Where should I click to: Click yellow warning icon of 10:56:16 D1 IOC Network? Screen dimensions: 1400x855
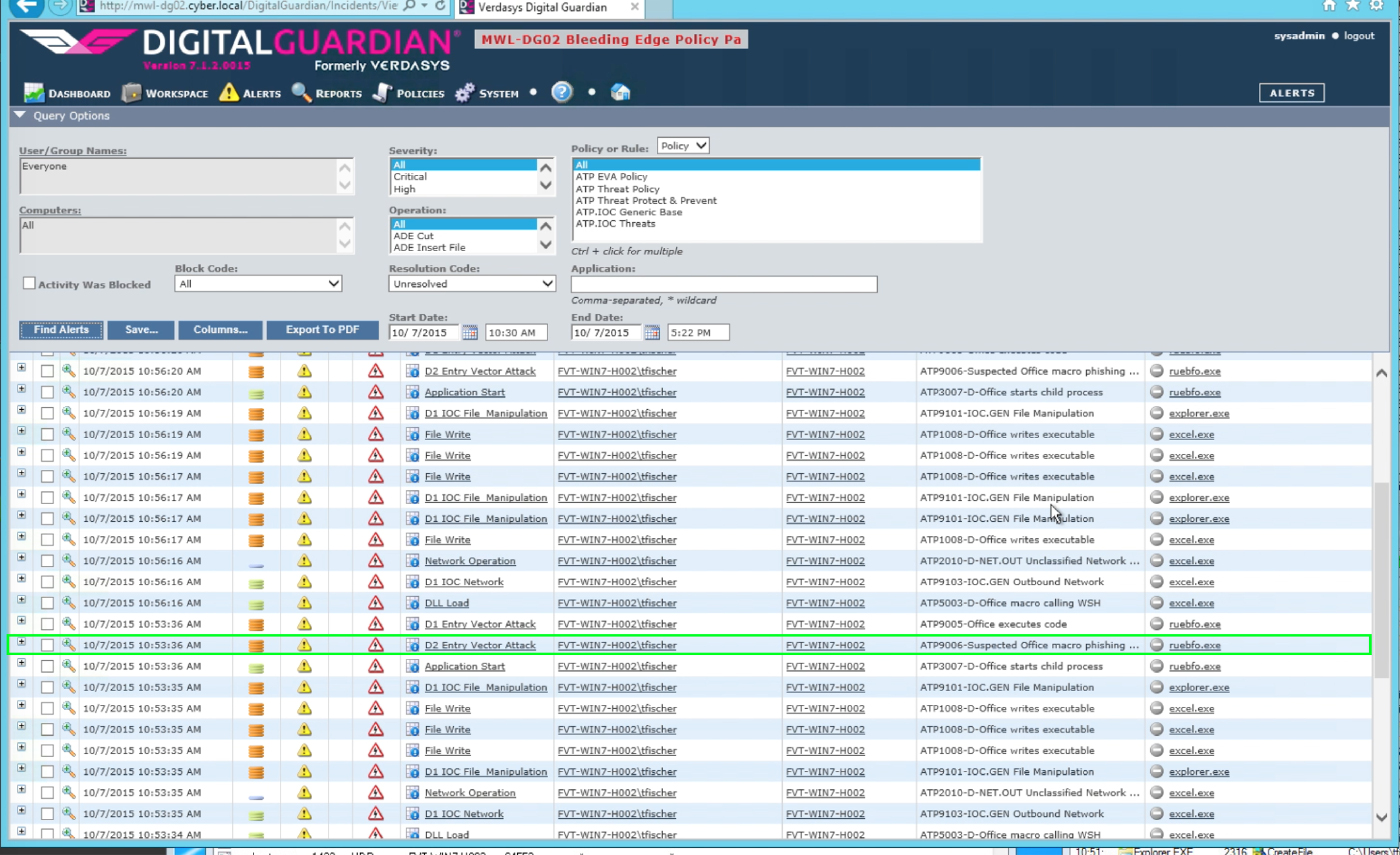(x=304, y=582)
